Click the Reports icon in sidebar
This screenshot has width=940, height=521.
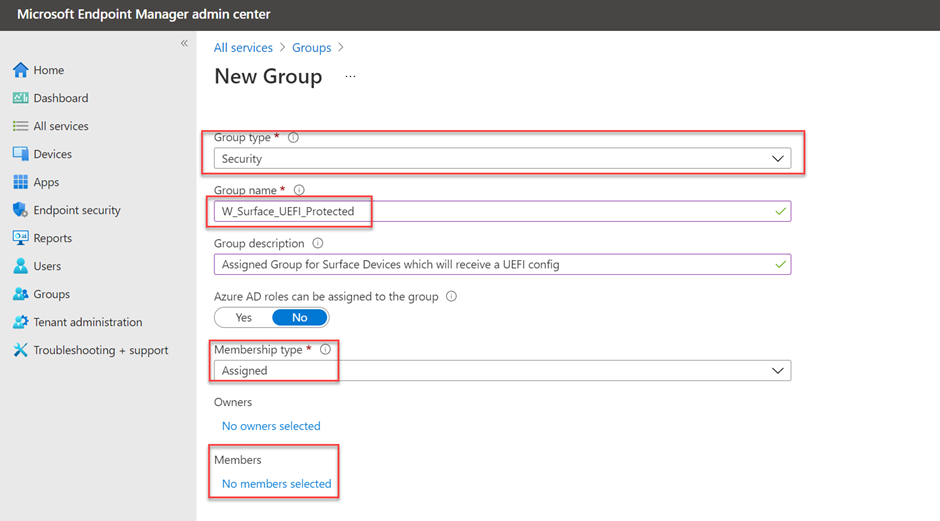[20, 238]
